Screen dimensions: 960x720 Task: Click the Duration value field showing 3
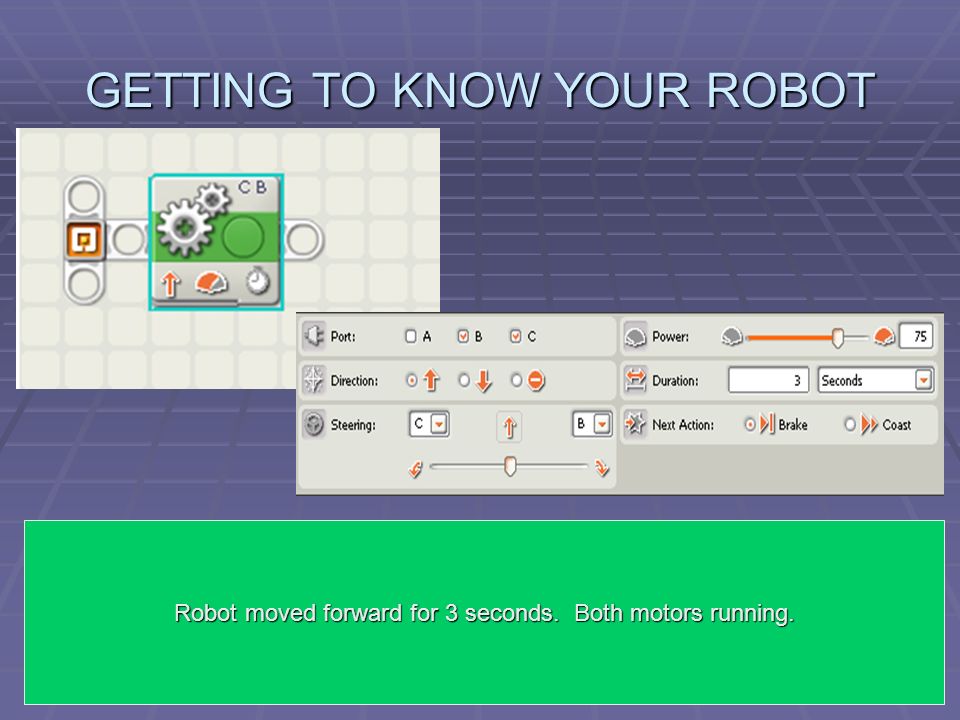[x=768, y=380]
